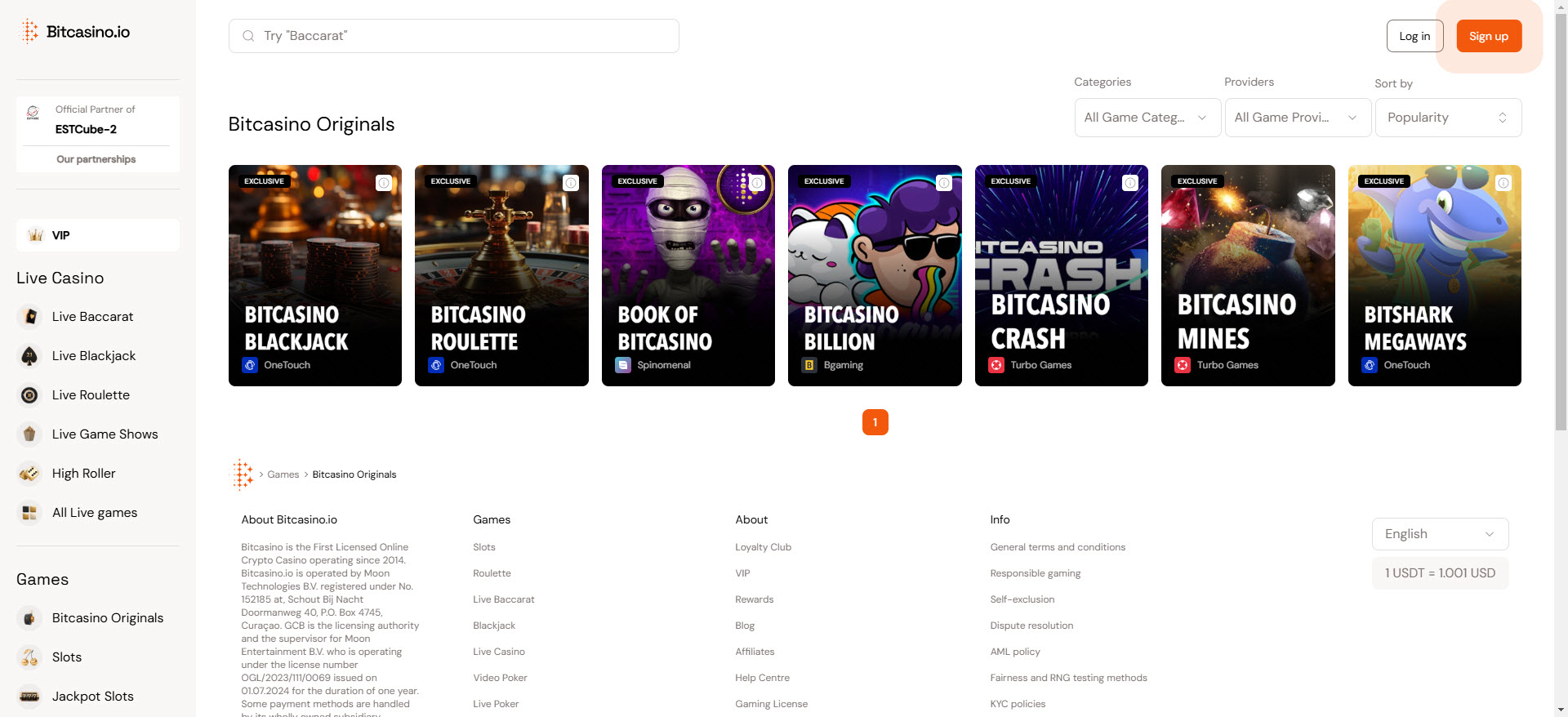Click Spinomenal provider icon on Book of Bitcasino
Viewport: 1568px width, 717px height.
coord(623,365)
